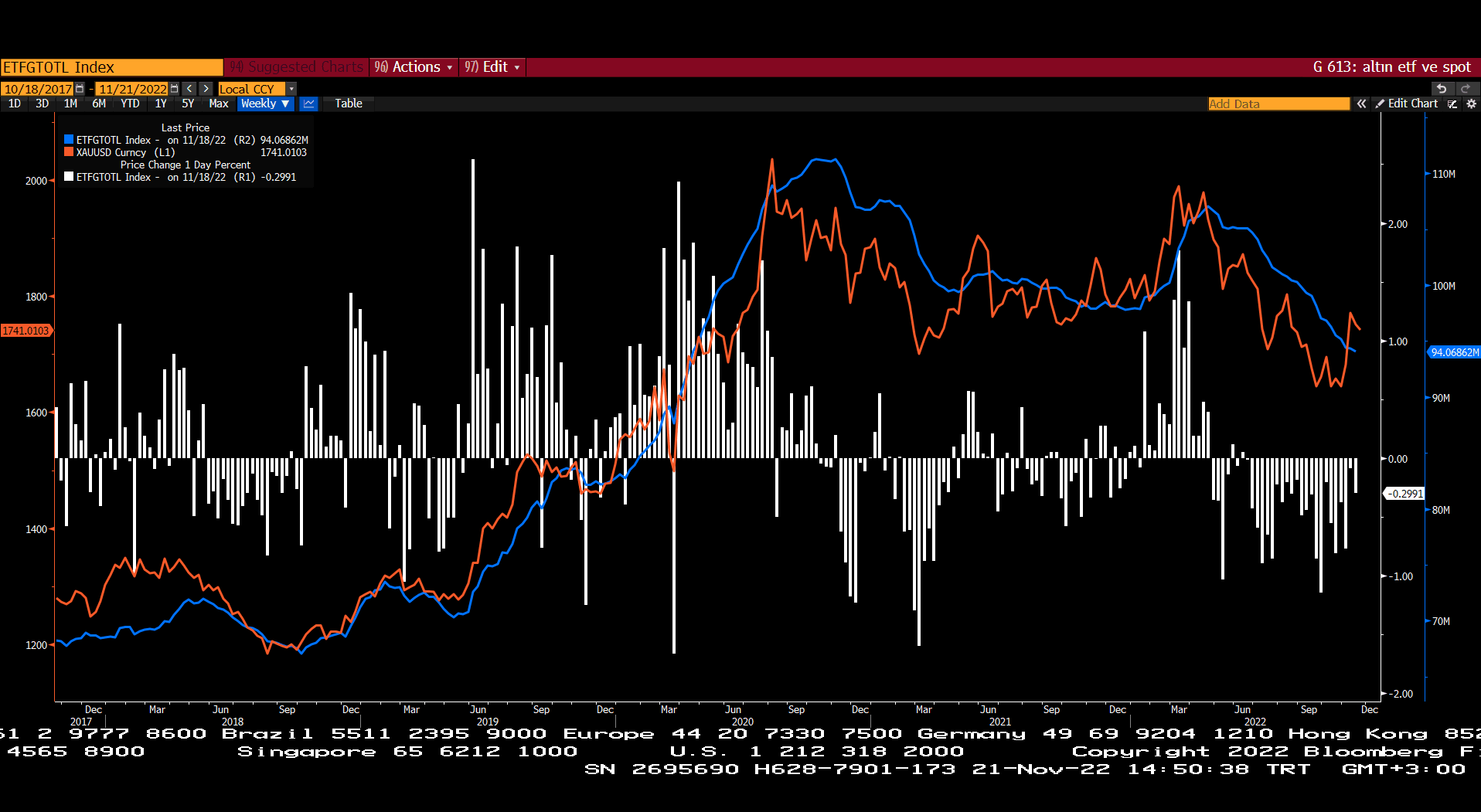Screen dimensions: 1481x812
Task: Click the -0.2991 axis value tag
Action: click(x=1404, y=494)
